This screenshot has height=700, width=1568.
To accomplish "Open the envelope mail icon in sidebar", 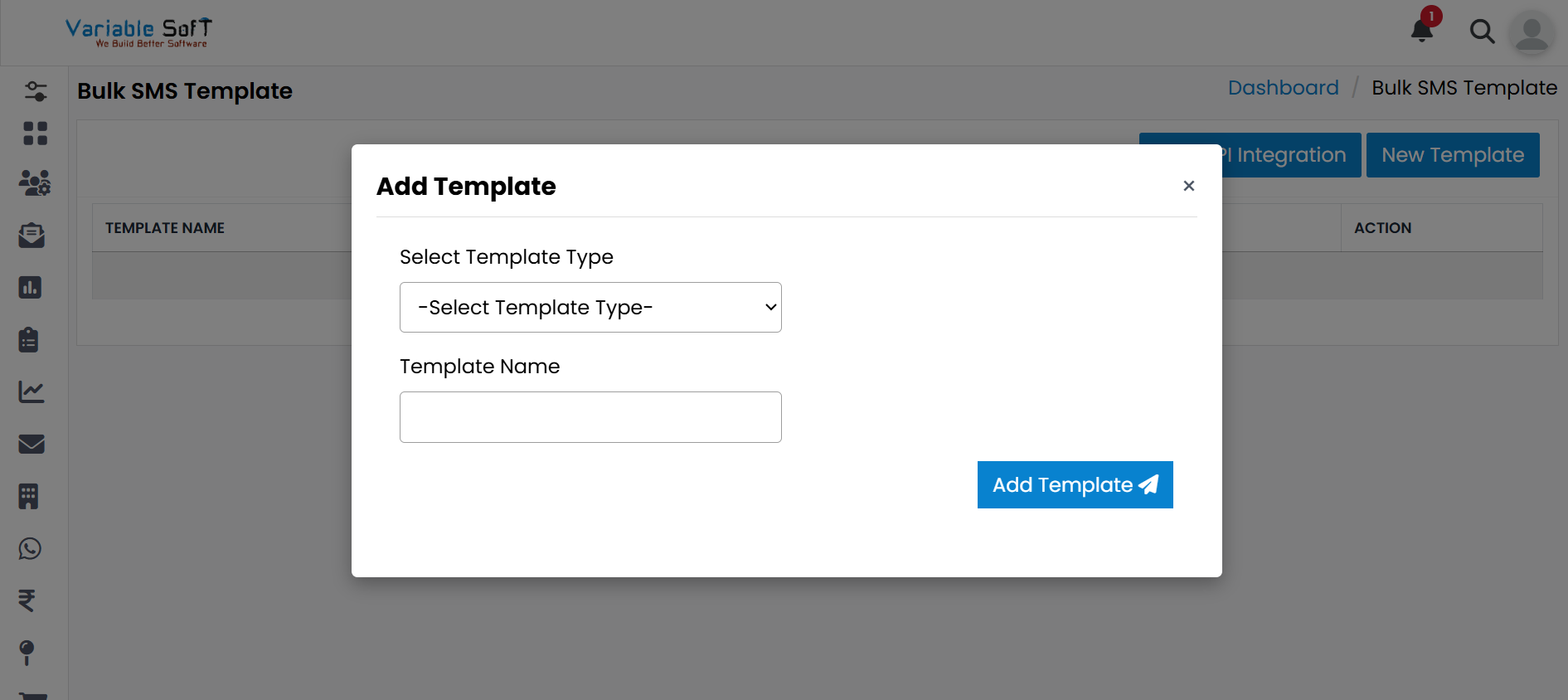I will tap(32, 444).
